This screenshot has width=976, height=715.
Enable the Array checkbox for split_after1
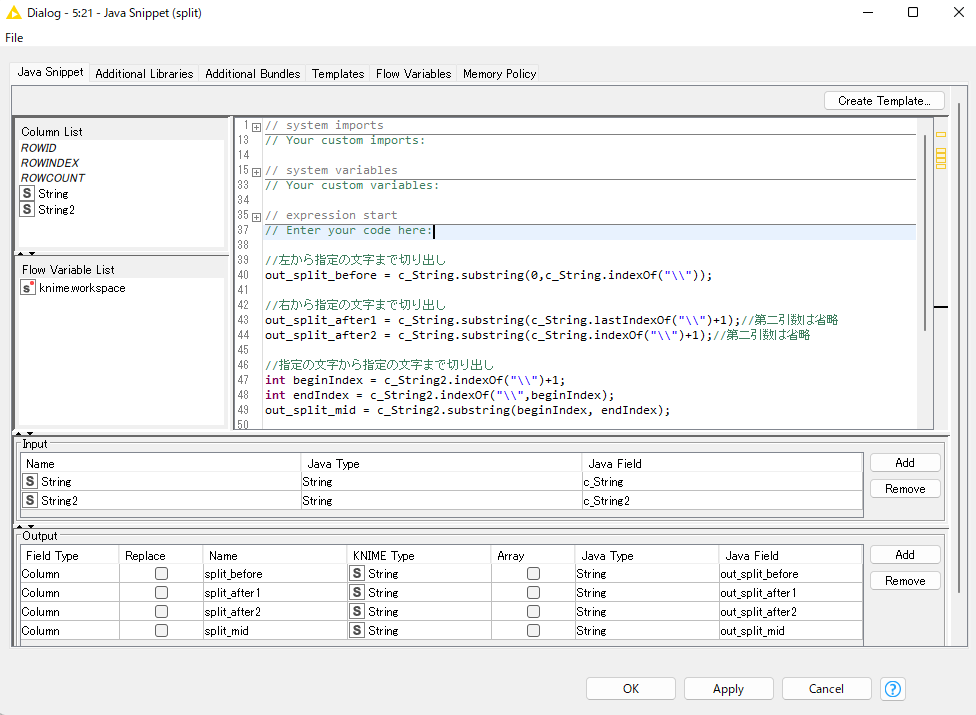533,593
